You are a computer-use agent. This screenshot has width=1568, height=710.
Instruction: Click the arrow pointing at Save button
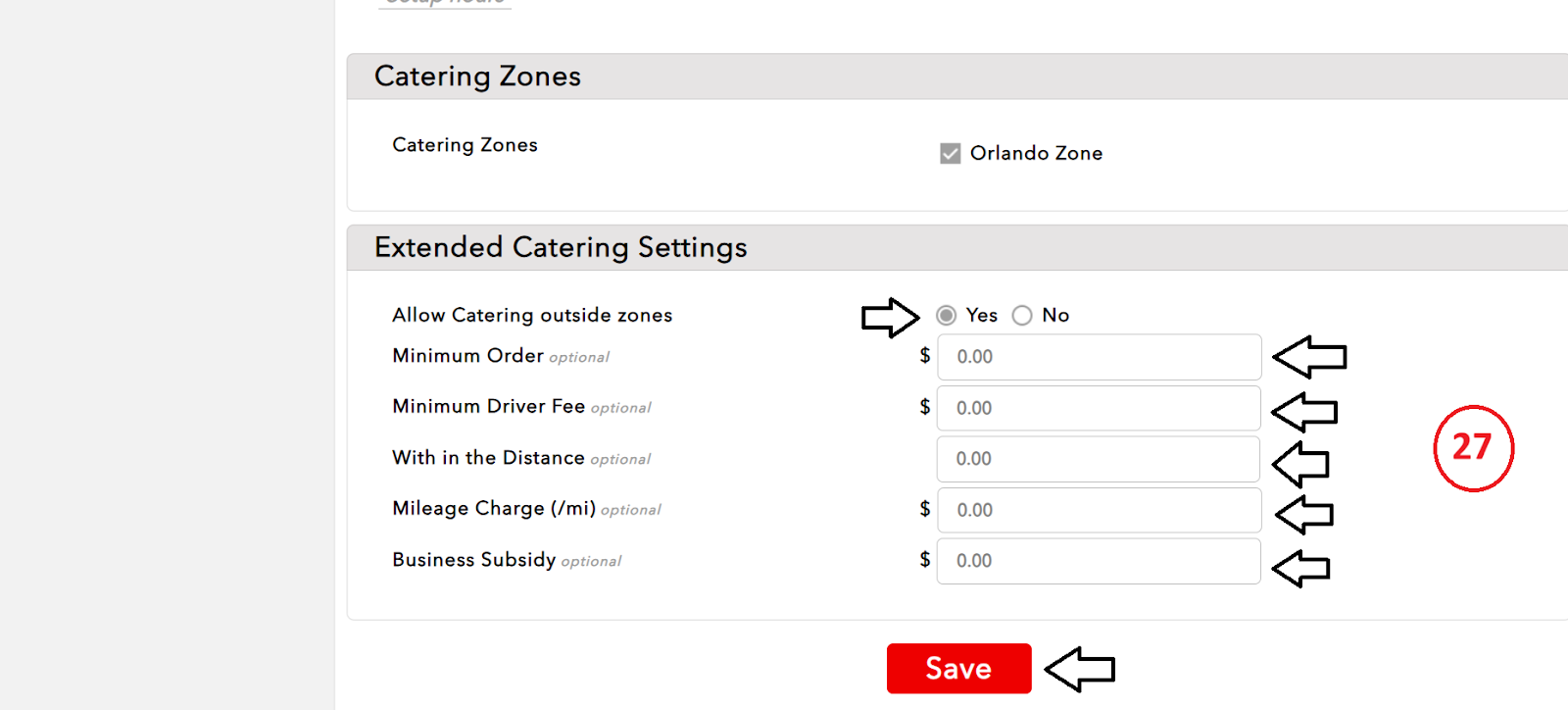tap(1080, 670)
